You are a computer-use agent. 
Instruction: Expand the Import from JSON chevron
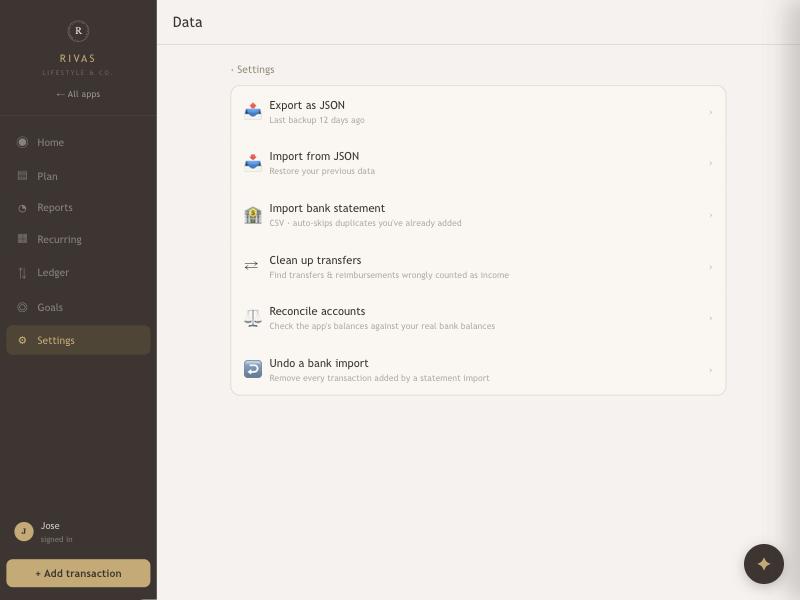tap(711, 163)
